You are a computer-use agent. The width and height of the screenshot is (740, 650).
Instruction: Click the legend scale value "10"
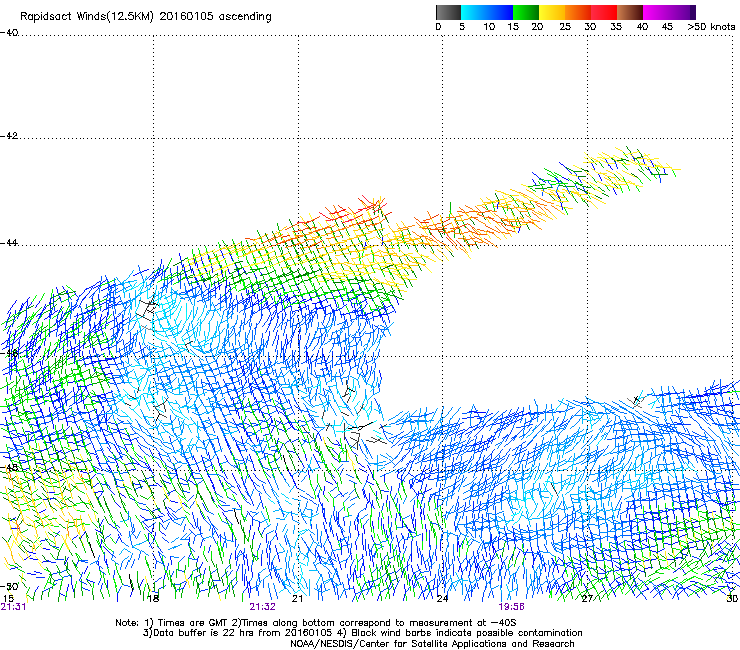489,27
